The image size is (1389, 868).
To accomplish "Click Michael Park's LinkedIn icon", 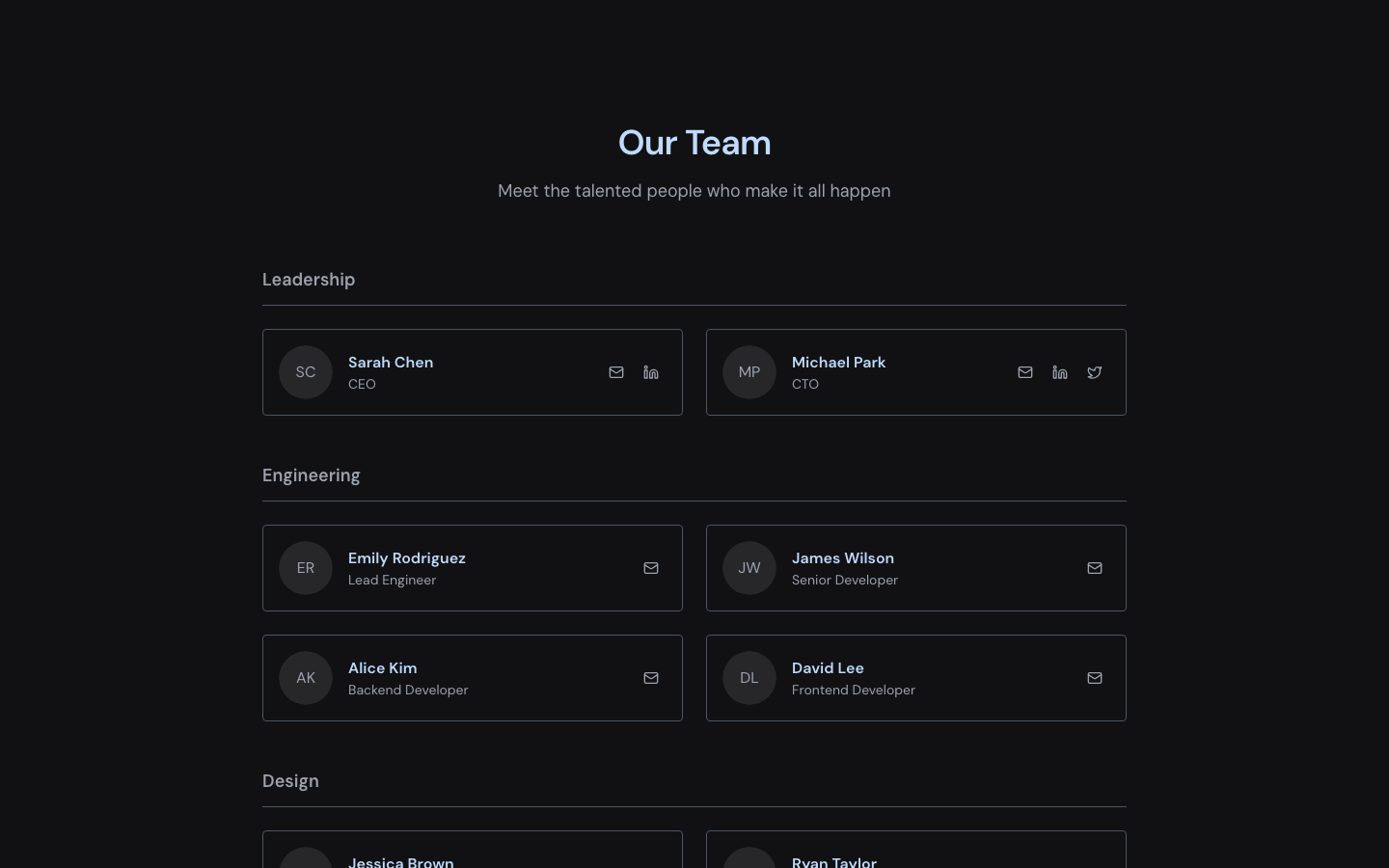I will [x=1060, y=372].
